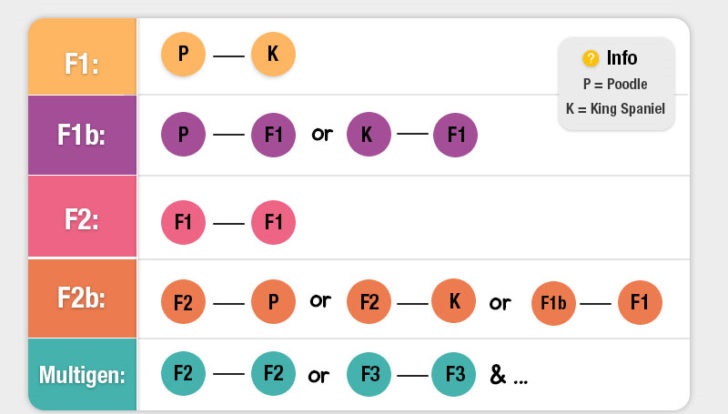Click the teal Multigen: row label
The height and width of the screenshot is (414, 728).
coord(82,376)
